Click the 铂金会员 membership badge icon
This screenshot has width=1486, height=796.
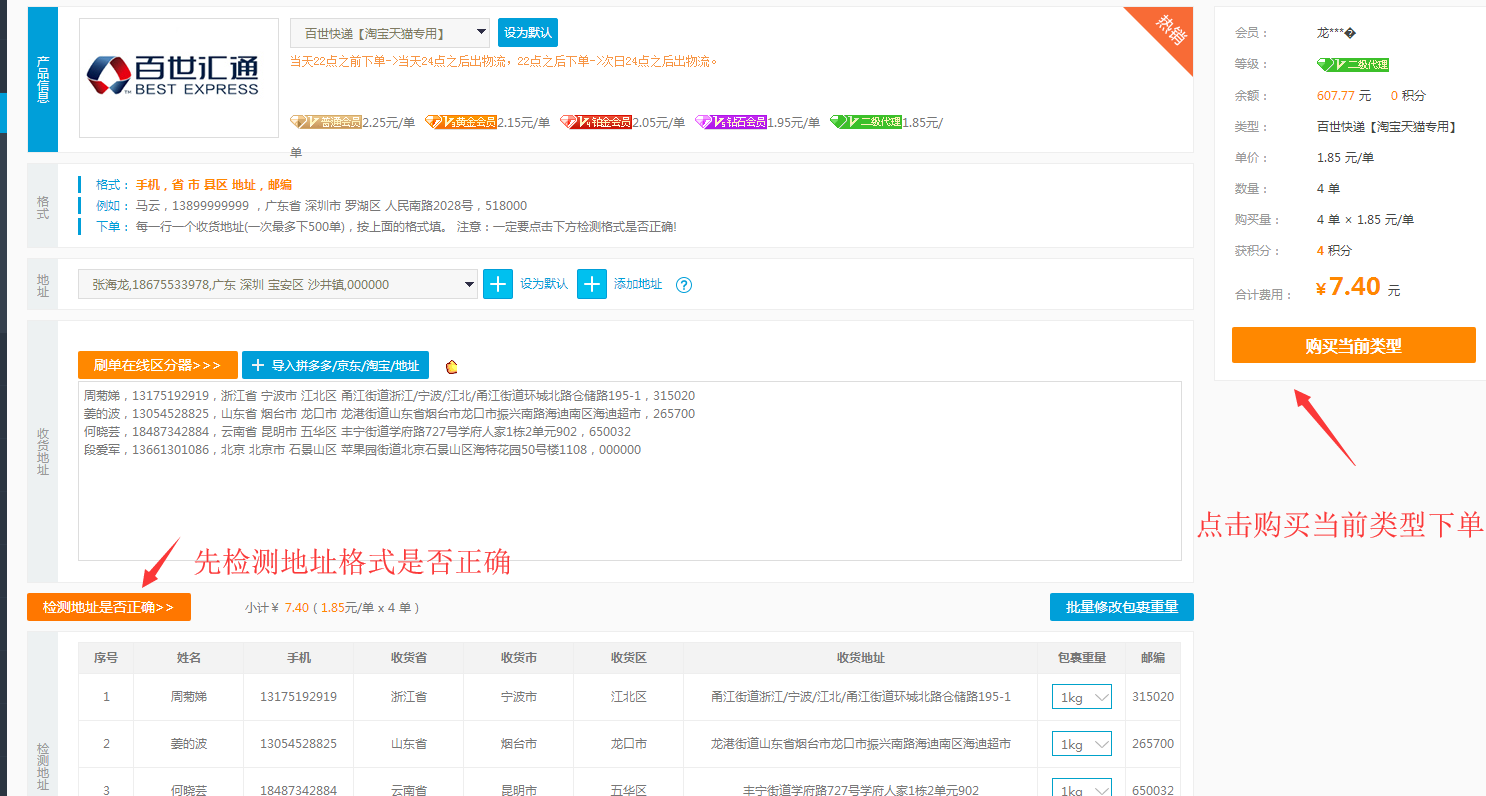coord(596,122)
